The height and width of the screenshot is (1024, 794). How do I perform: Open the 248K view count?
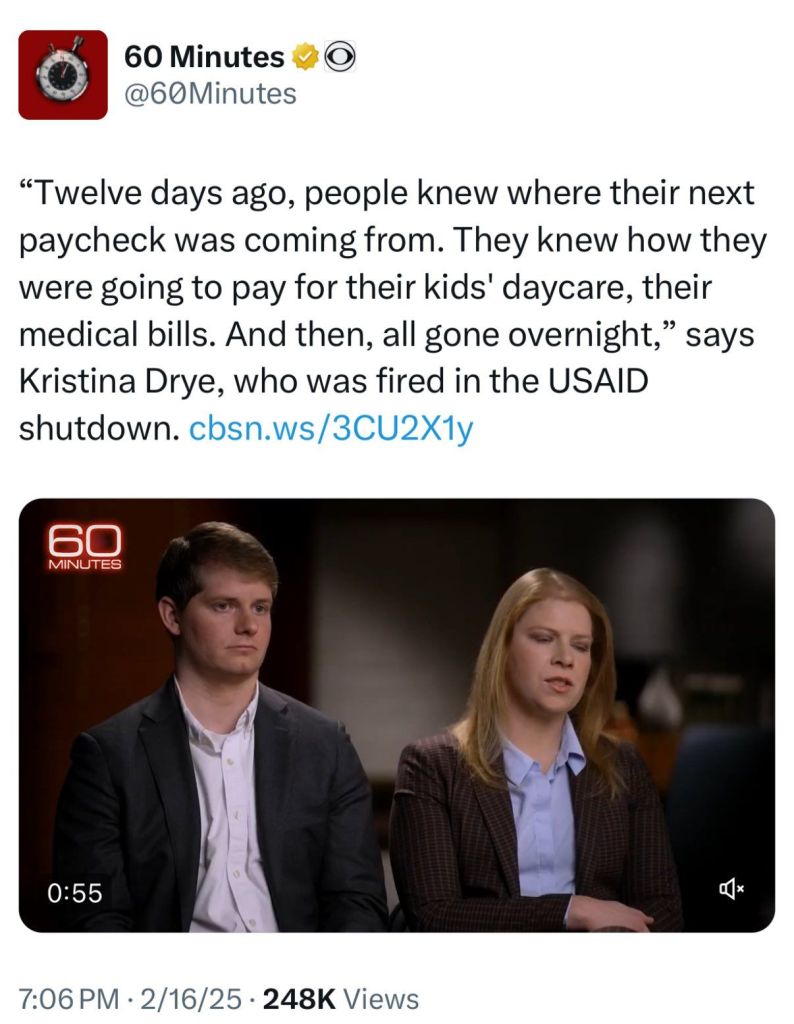(x=299, y=999)
